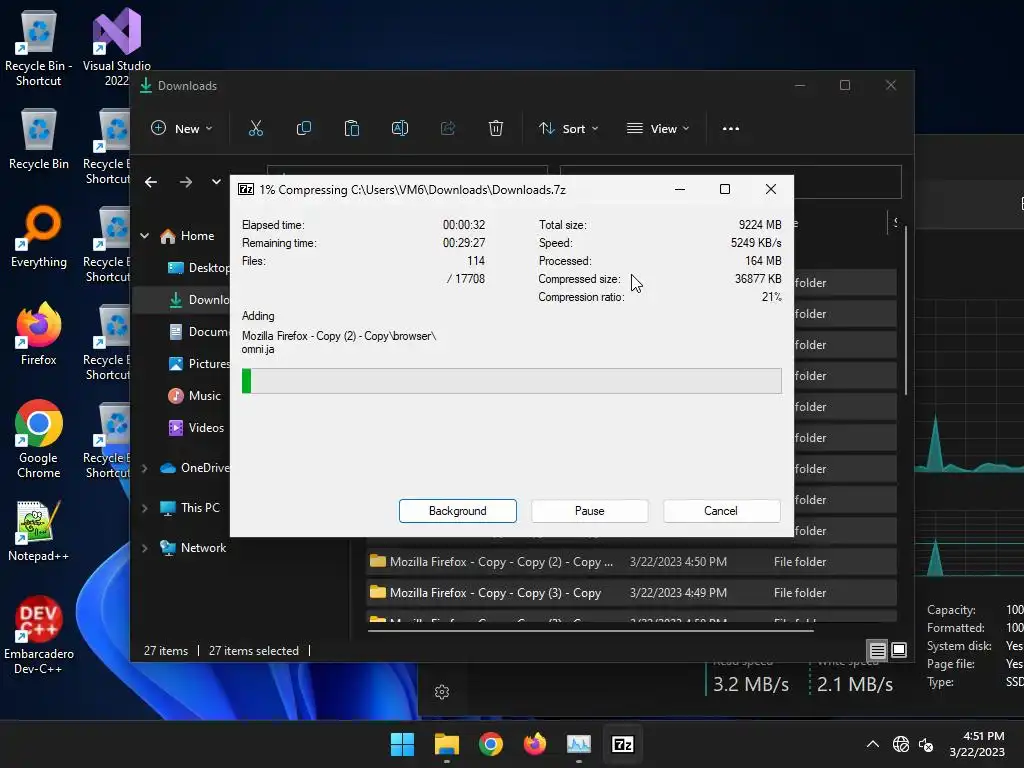Close the 7-Zip compressing dialog
Screen dimensions: 1024x768
[x=771, y=189]
